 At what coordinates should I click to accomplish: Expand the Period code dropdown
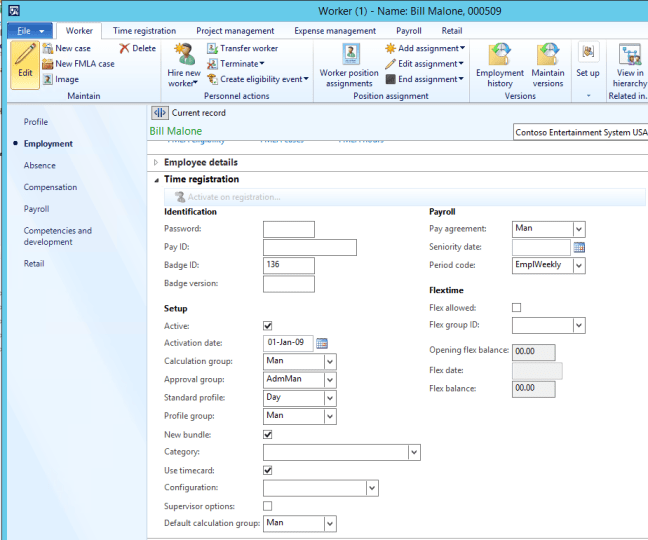click(579, 265)
